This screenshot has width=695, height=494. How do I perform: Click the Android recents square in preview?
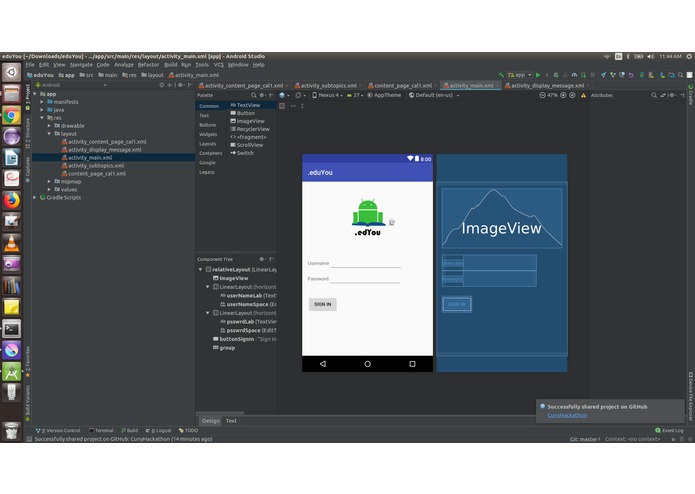click(x=412, y=364)
